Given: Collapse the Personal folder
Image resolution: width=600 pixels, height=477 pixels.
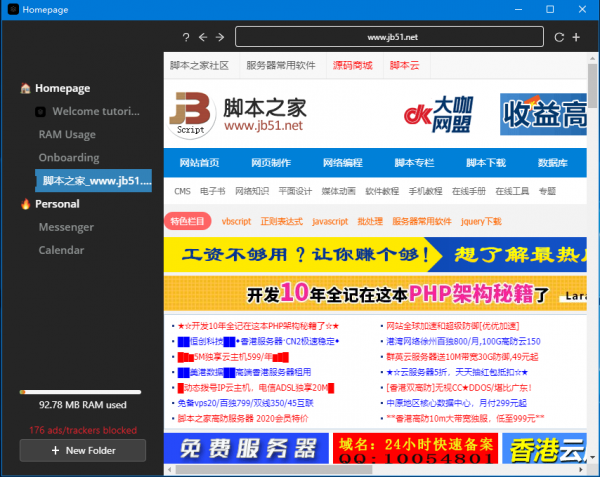Looking at the screenshot, I should coord(57,204).
